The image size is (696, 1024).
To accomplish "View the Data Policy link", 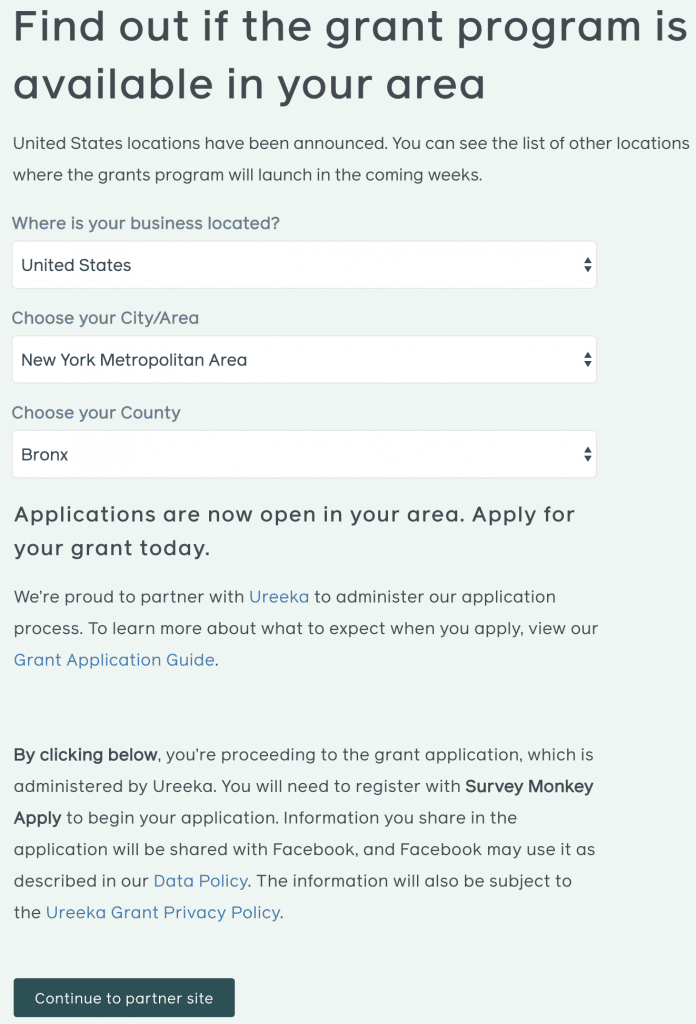I will [x=200, y=881].
